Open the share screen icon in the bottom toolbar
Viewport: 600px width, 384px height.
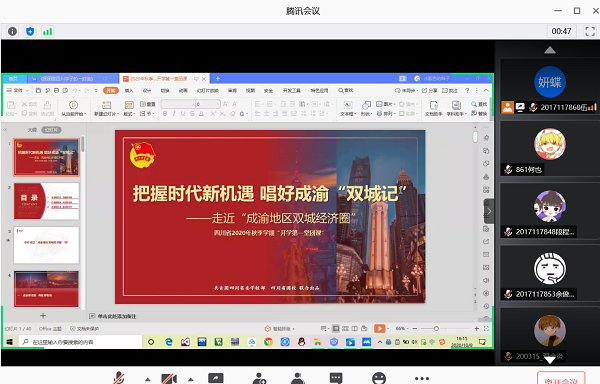[x=215, y=379]
